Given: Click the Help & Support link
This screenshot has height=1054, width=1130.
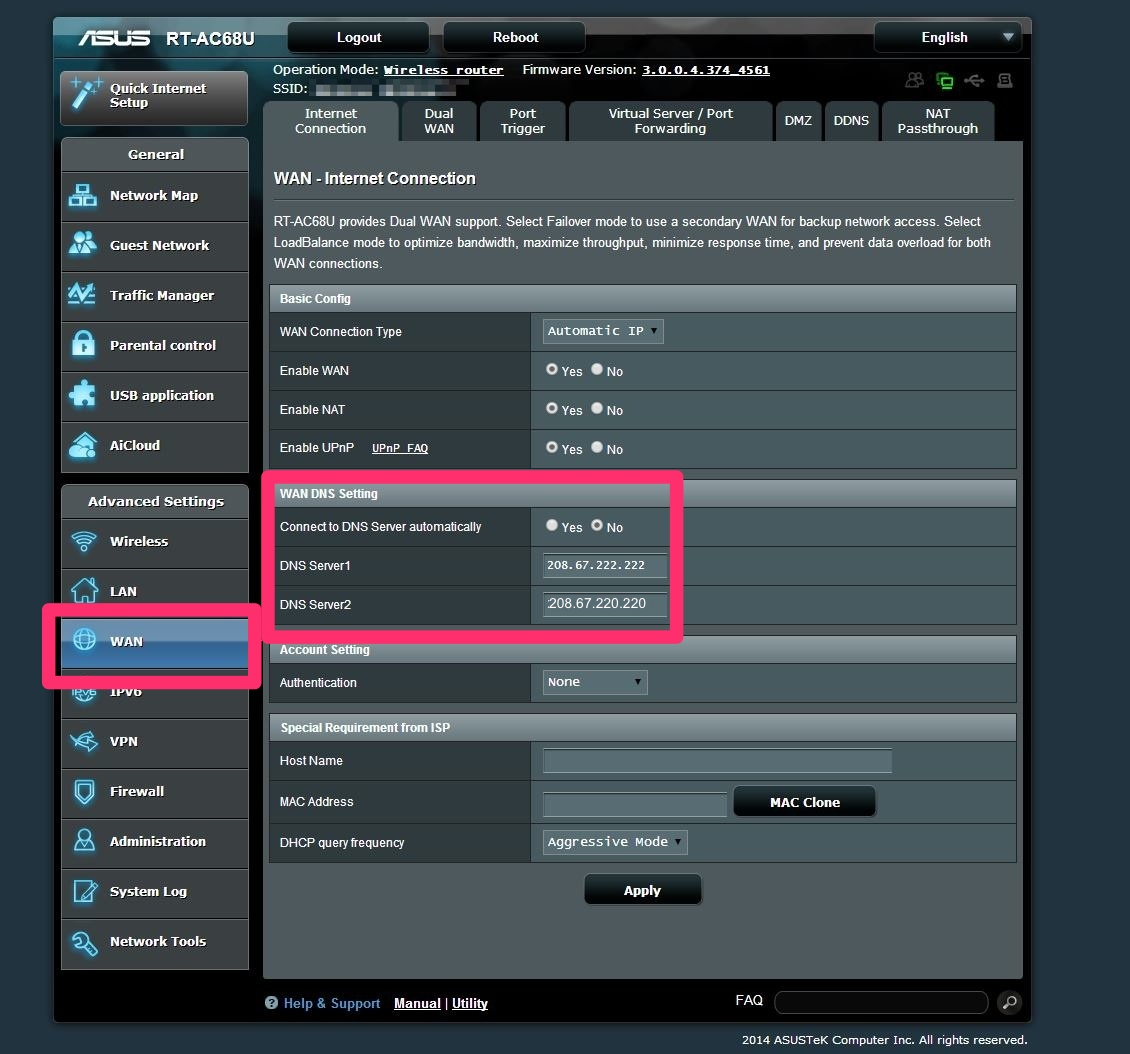Looking at the screenshot, I should tap(332, 1004).
